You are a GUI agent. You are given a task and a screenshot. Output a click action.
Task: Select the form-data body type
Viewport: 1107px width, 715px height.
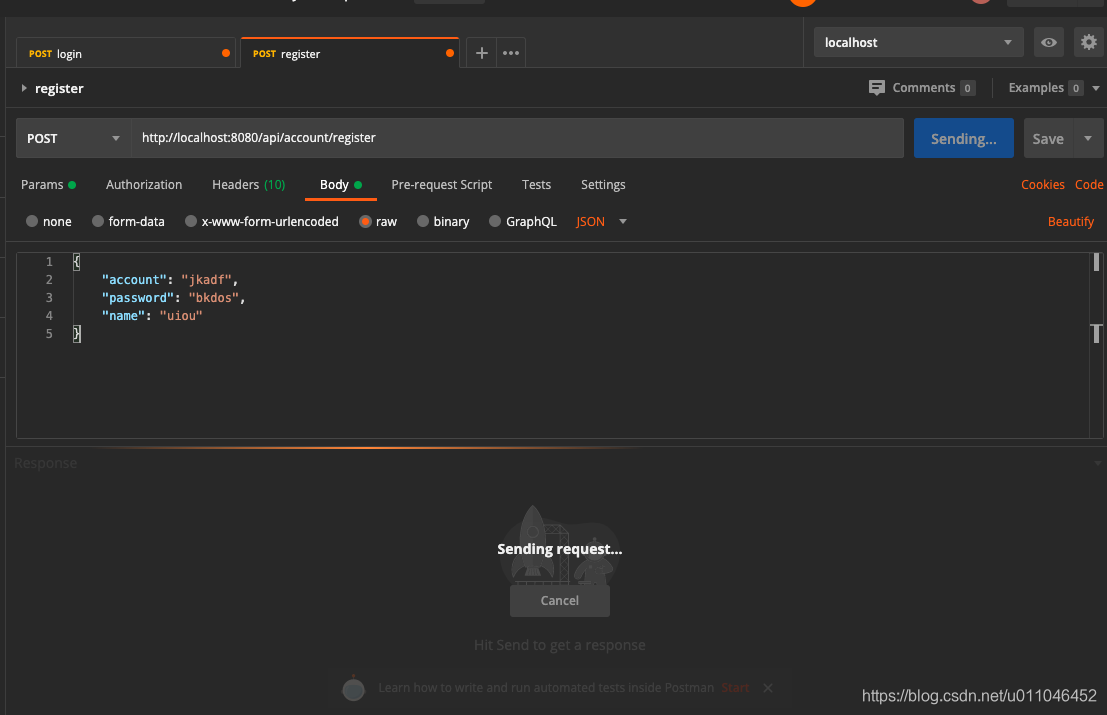coord(128,221)
